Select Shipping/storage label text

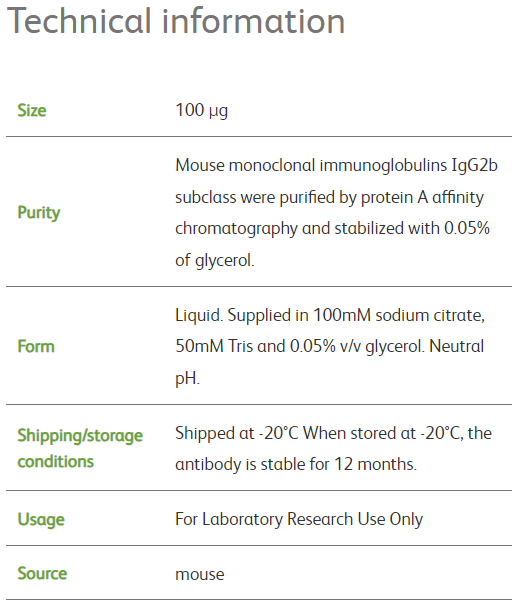click(80, 436)
